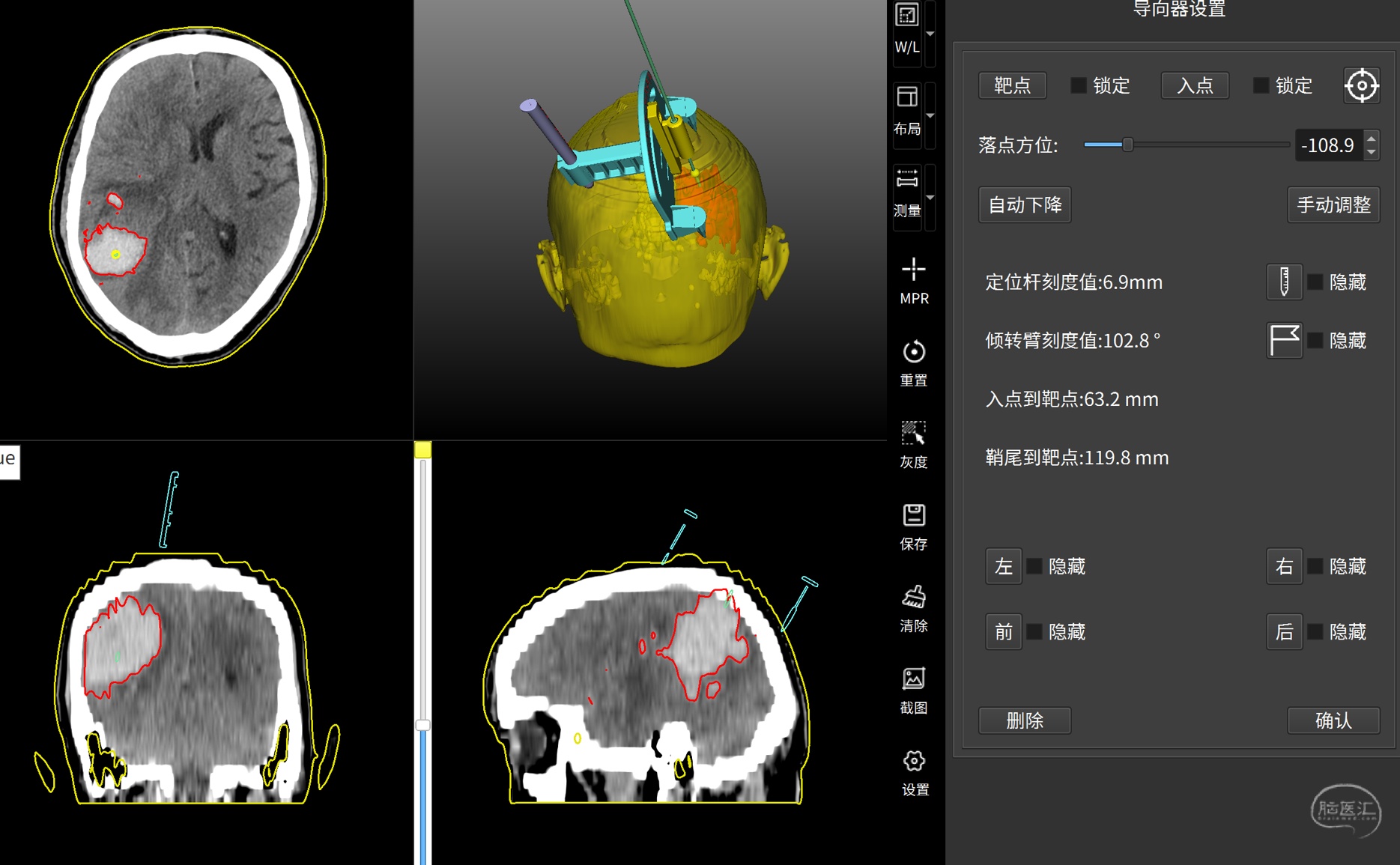Expand the W/L dropdown arrow

930,34
